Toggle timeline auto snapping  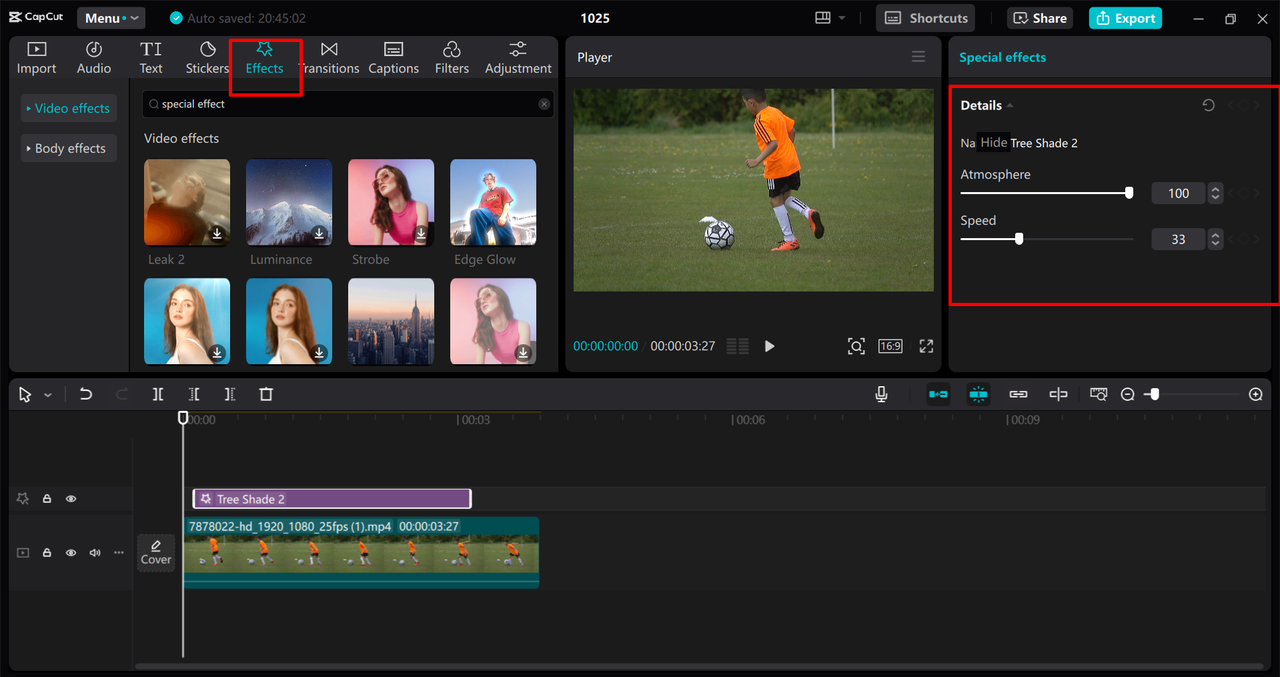coord(978,394)
